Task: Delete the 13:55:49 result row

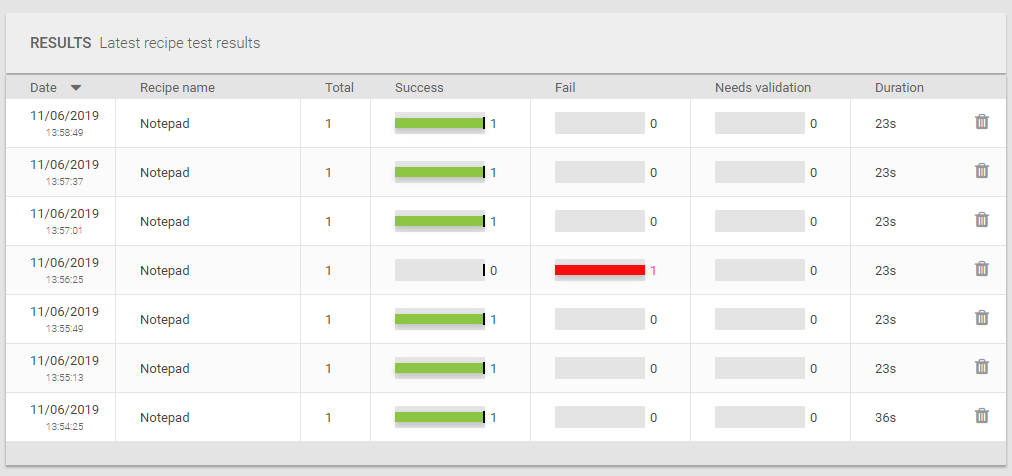Action: click(x=982, y=317)
